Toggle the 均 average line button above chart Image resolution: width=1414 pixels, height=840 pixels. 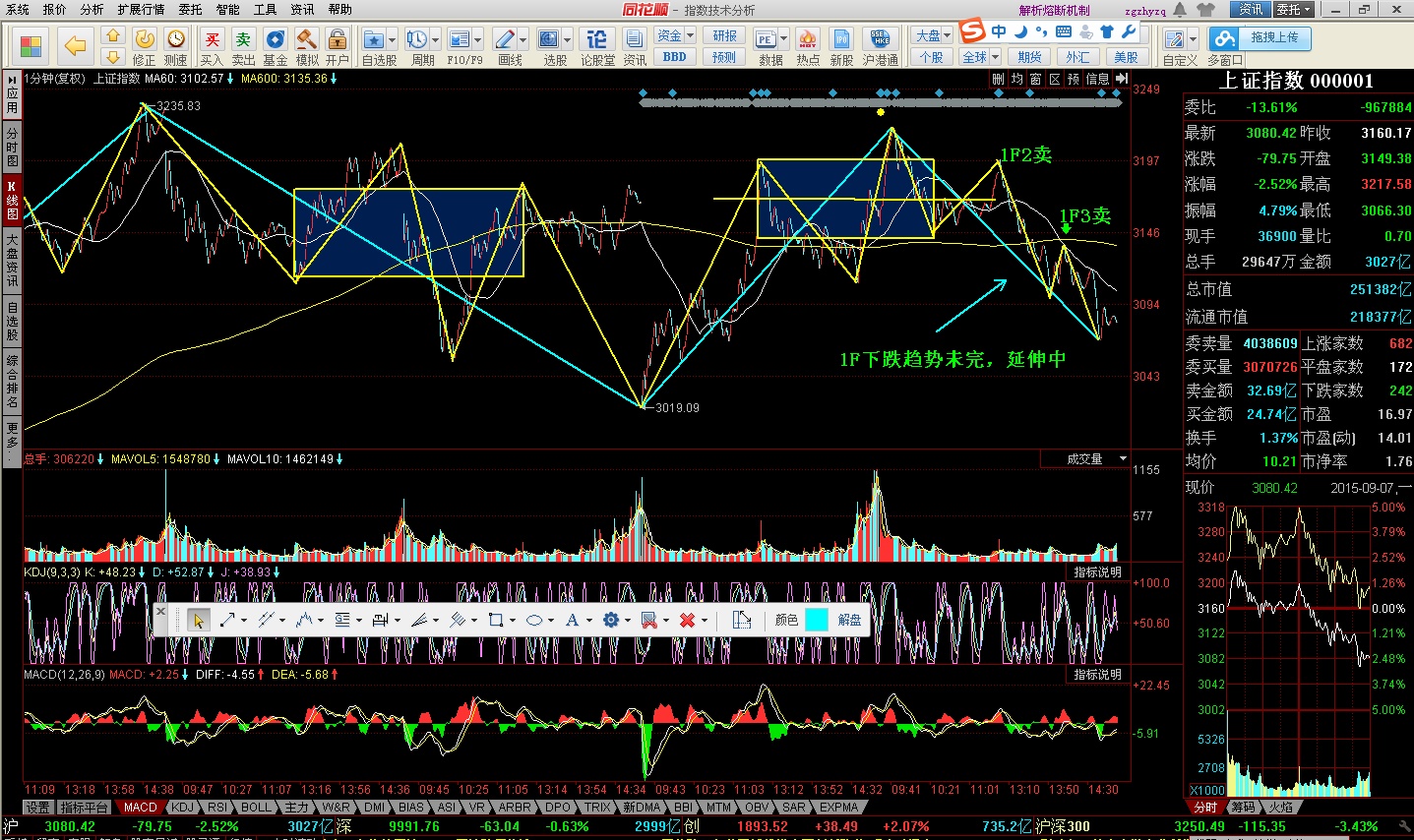pyautogui.click(x=1016, y=79)
